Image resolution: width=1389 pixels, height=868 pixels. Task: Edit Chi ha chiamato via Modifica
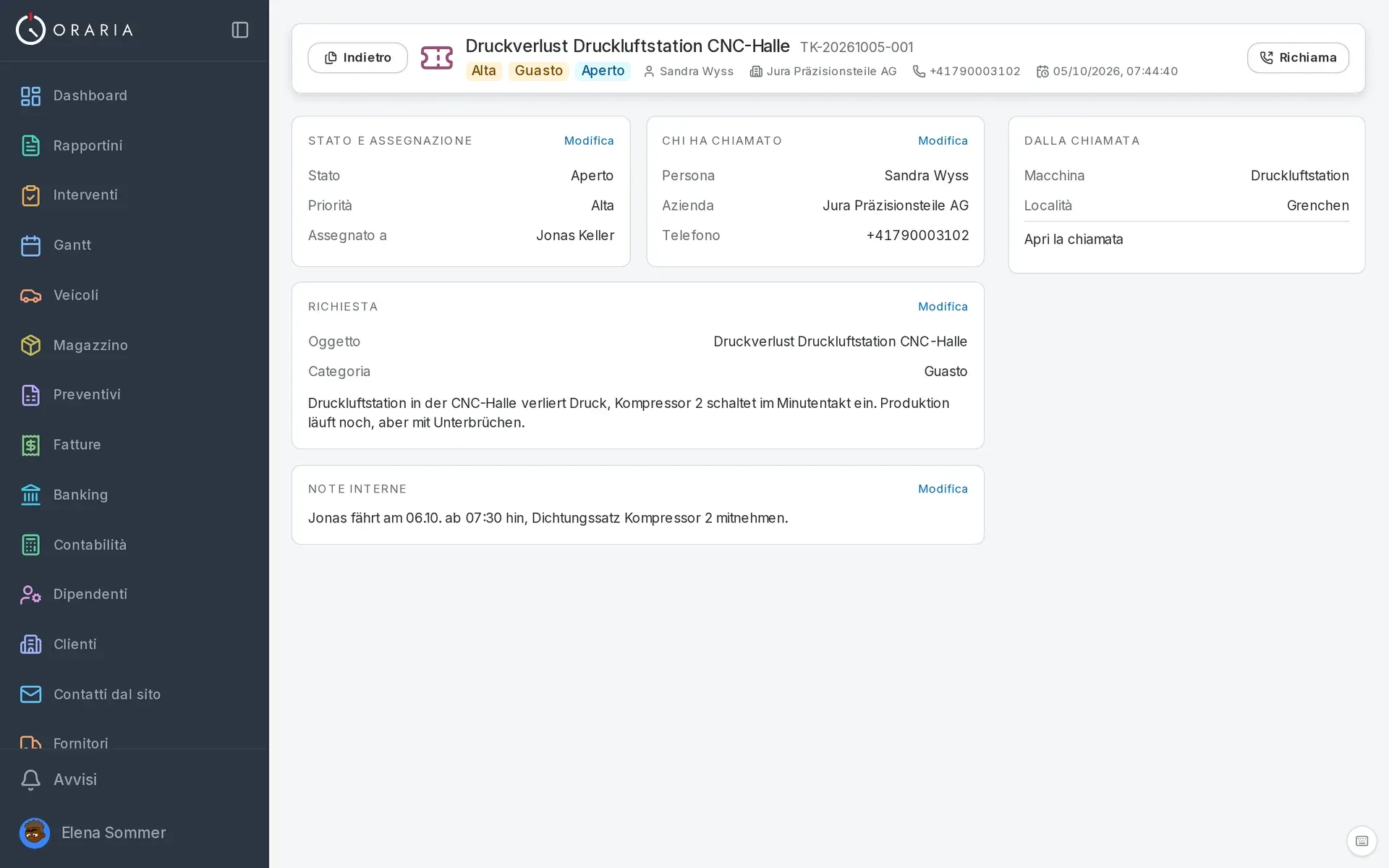tap(943, 141)
